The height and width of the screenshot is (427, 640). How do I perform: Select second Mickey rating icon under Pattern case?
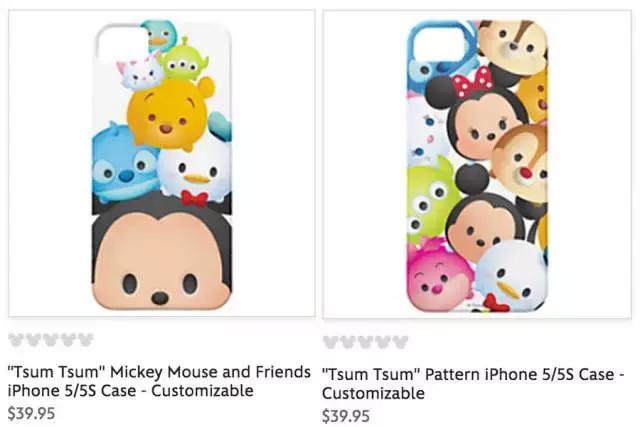point(348,342)
